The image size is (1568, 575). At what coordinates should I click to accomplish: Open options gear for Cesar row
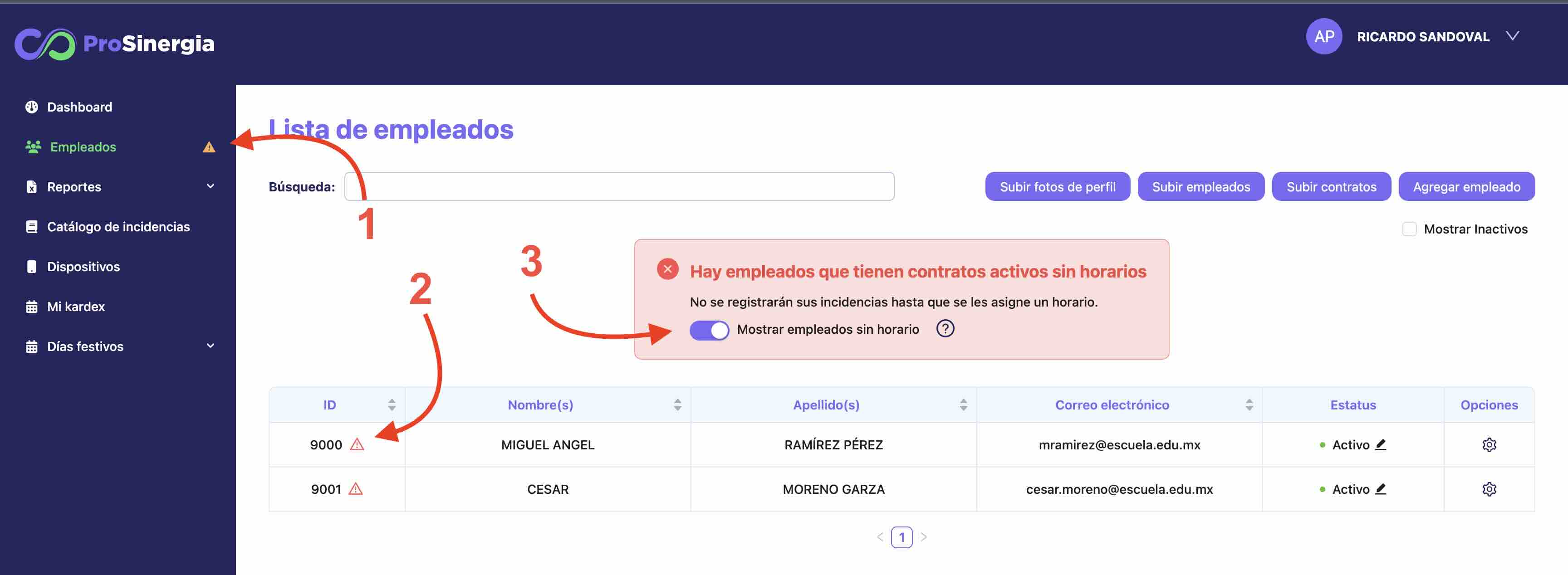(x=1489, y=489)
